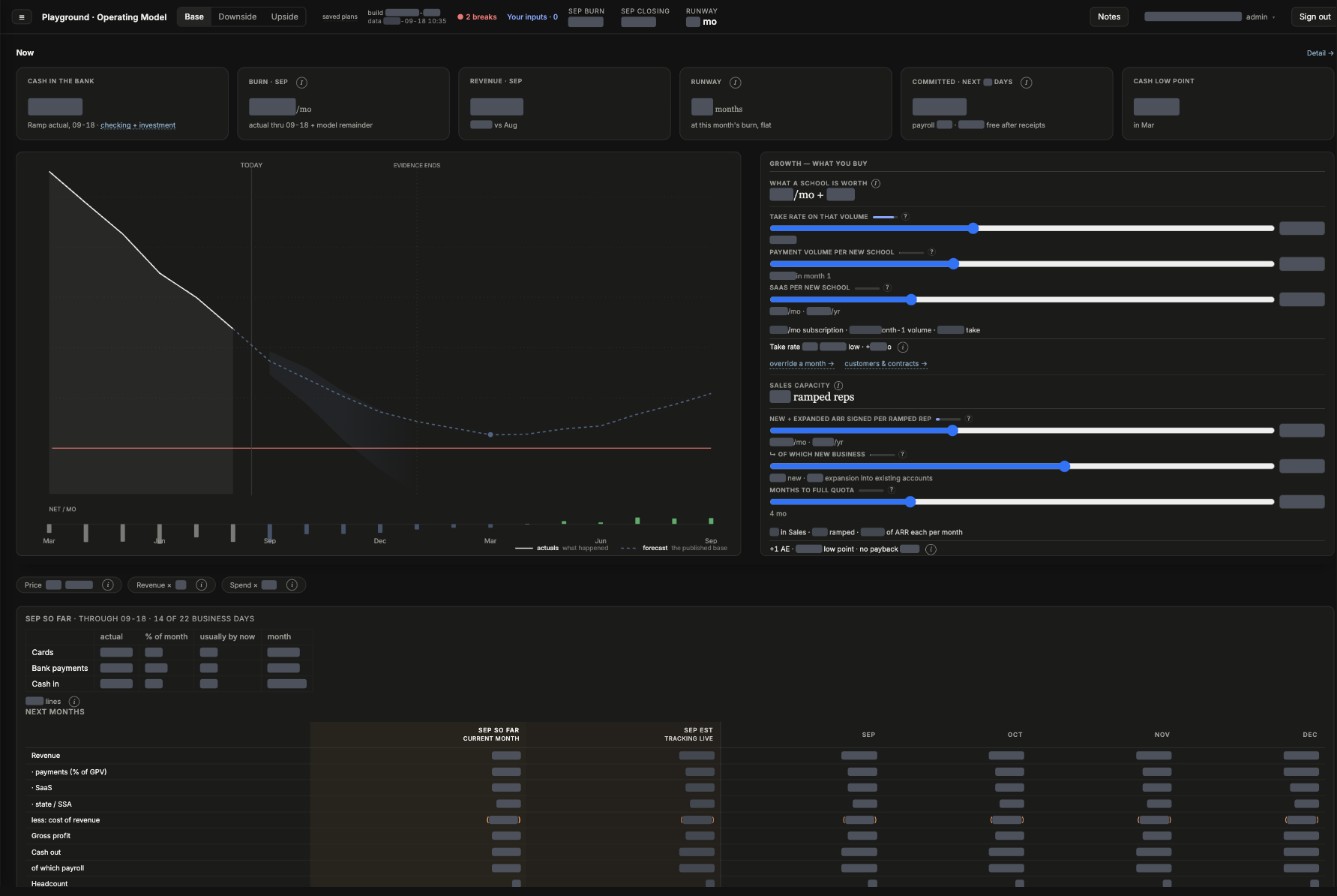Open the customers & contracts → link
Screen dimensions: 1337x896
(885, 364)
